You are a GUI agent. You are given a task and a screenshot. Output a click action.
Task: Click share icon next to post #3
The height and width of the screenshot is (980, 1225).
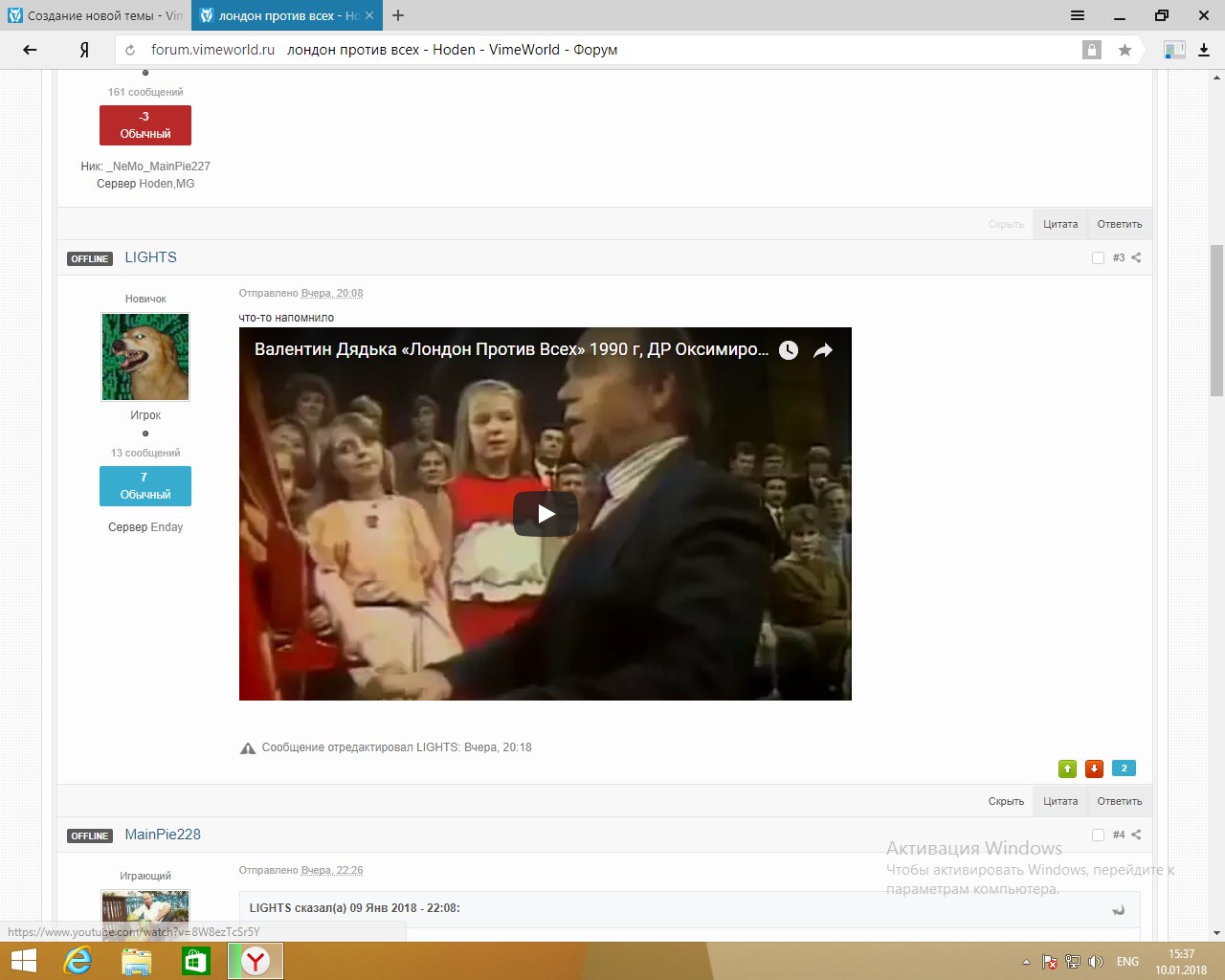(1136, 257)
